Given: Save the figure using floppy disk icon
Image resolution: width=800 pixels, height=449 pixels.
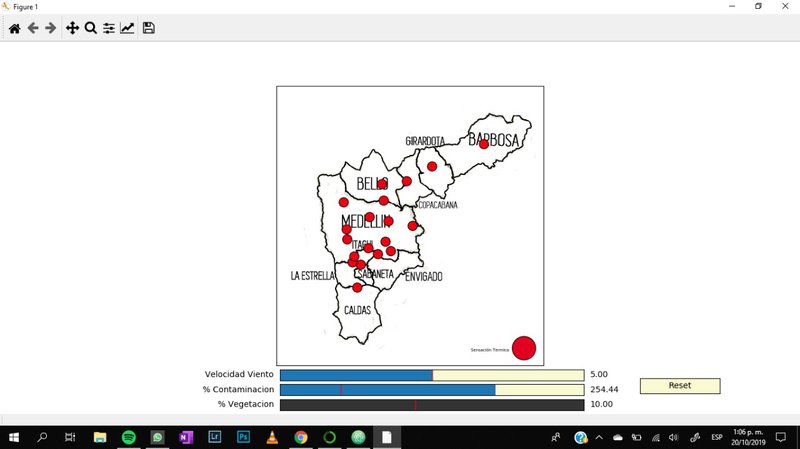Looking at the screenshot, I should click(148, 29).
